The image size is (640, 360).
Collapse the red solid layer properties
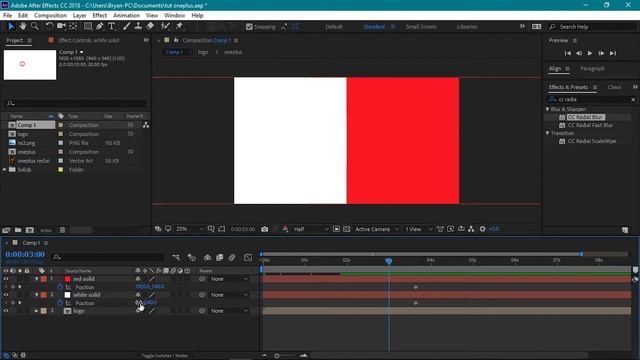tap(36, 279)
